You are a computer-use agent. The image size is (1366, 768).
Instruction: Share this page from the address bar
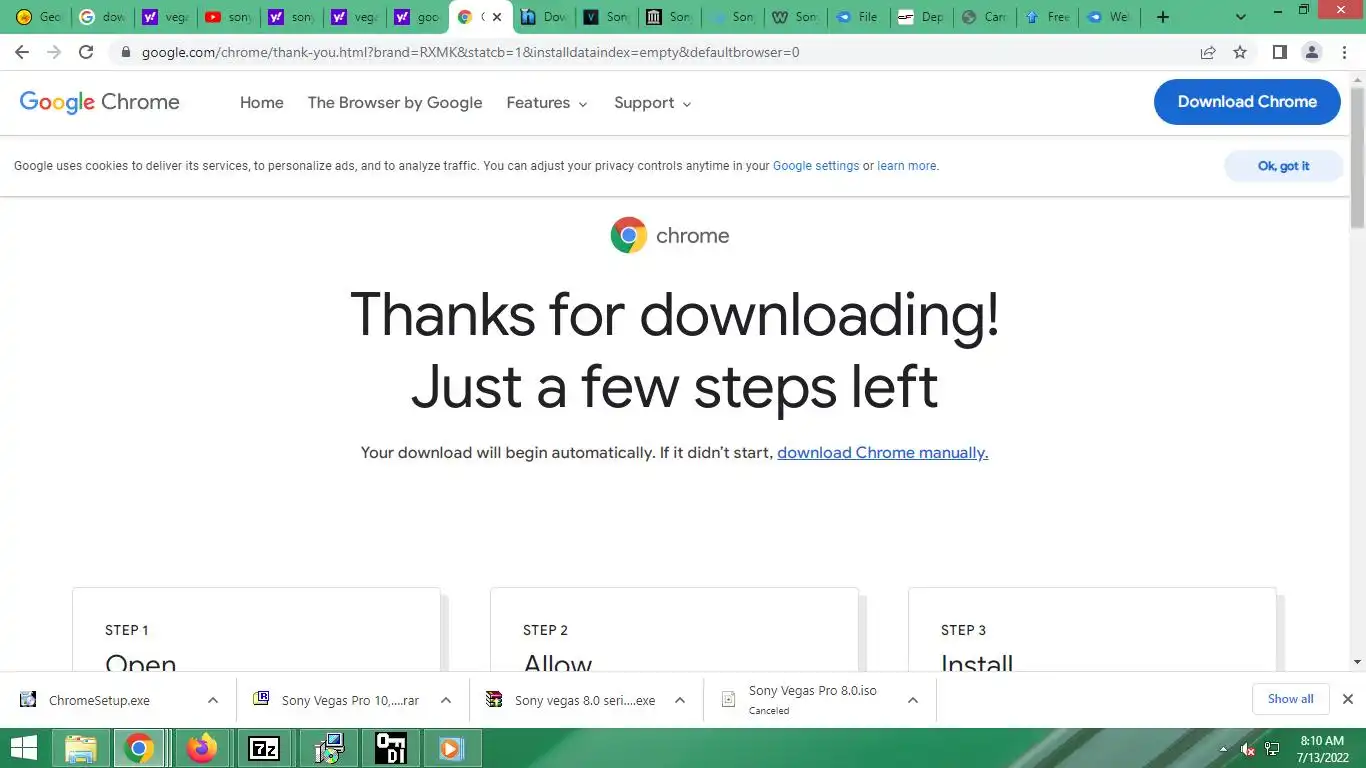pyautogui.click(x=1208, y=52)
